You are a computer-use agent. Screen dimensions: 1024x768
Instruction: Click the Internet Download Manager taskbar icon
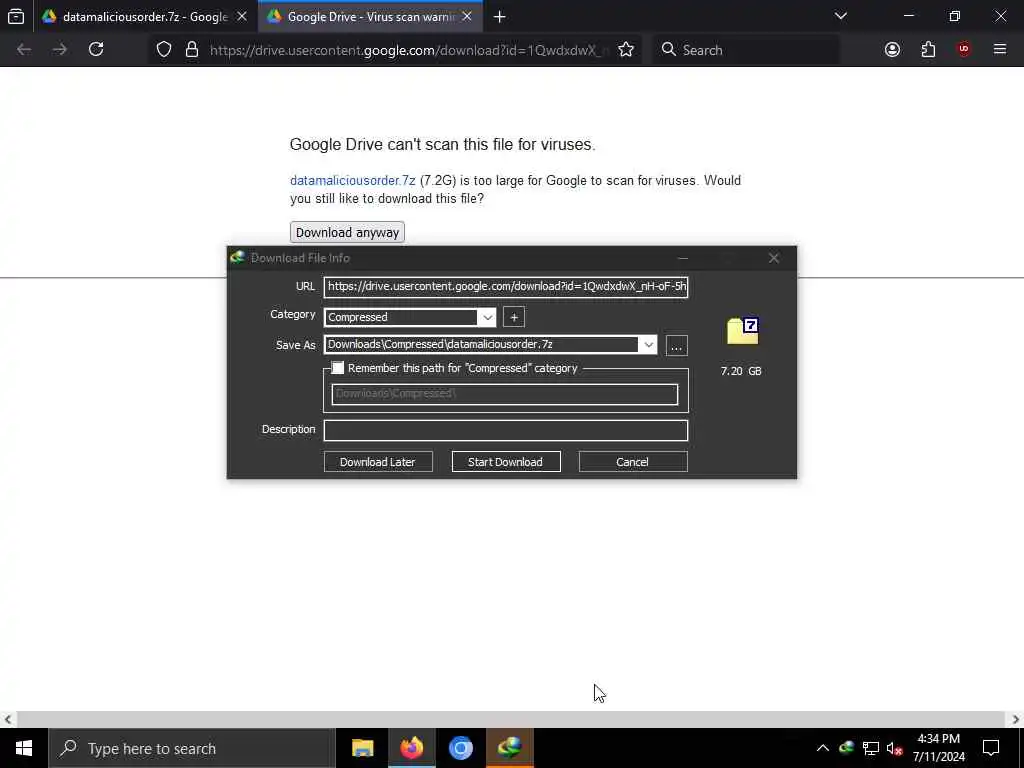[x=509, y=748]
